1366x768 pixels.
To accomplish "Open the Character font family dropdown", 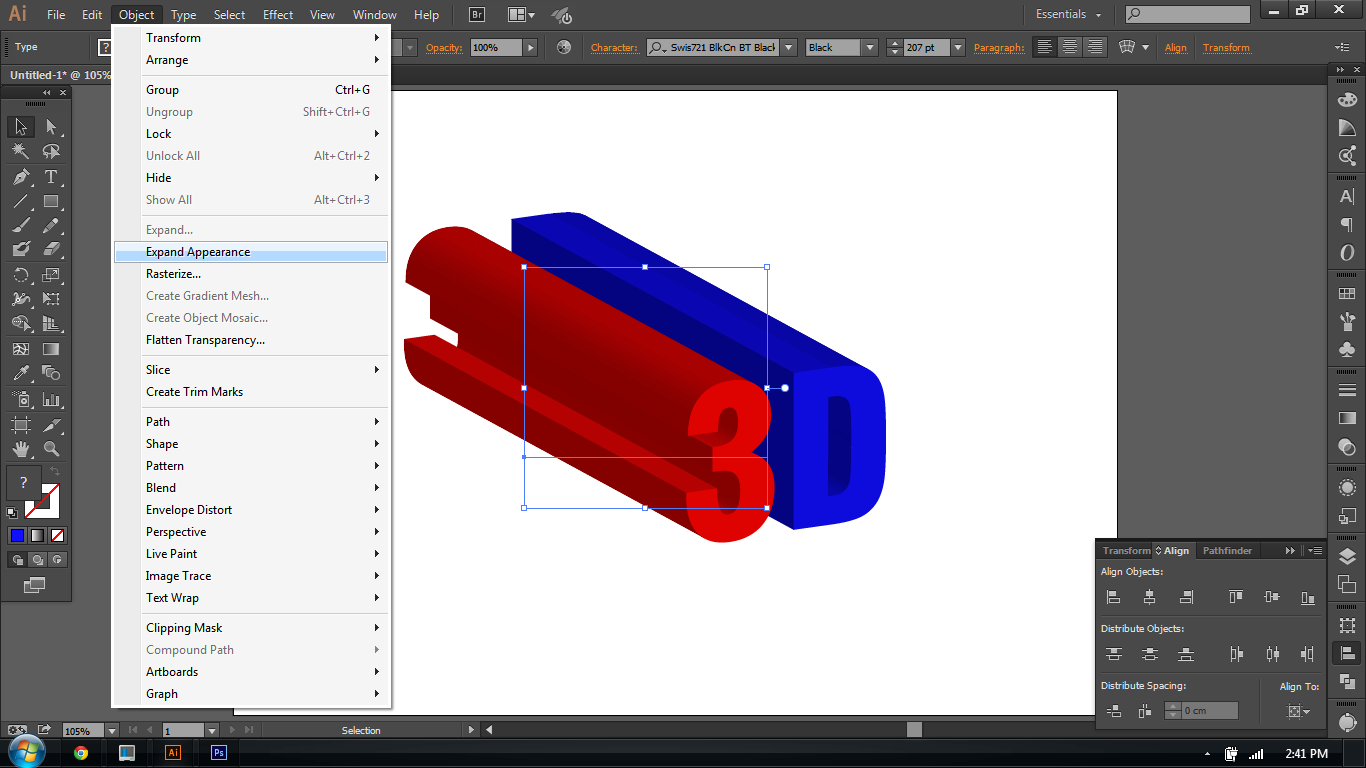I will [x=788, y=46].
